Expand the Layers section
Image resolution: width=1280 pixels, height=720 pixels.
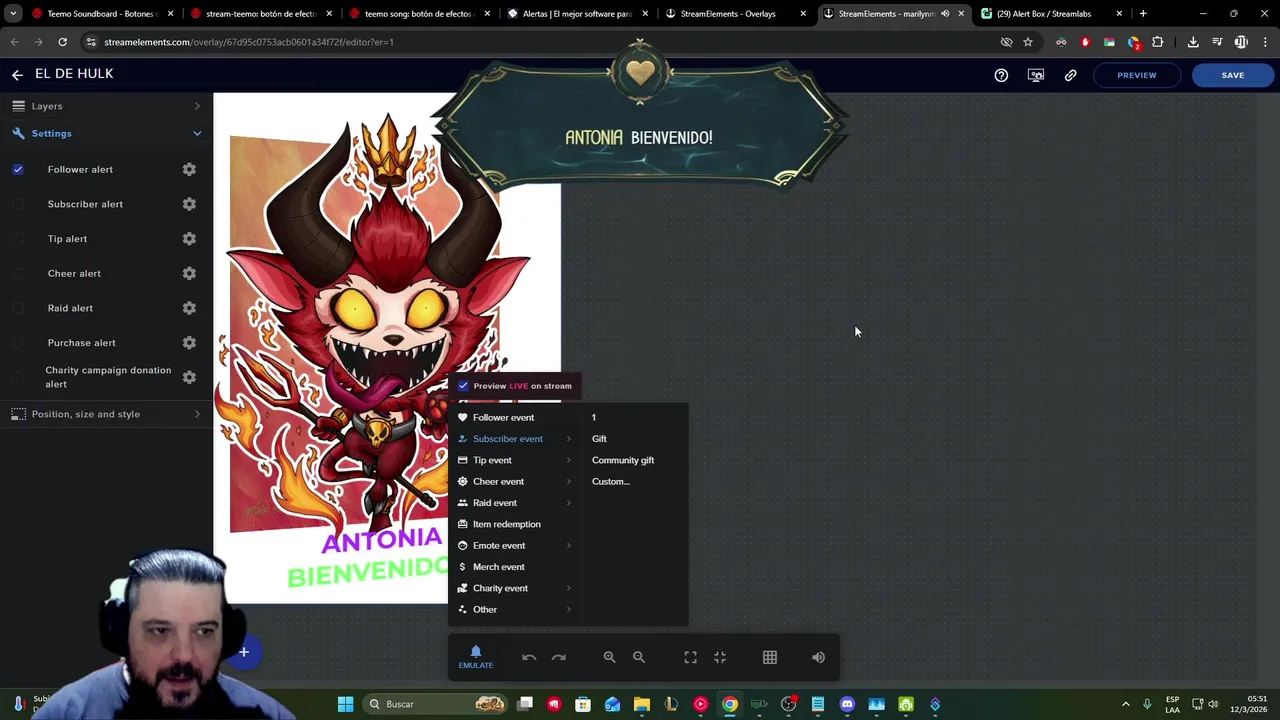pyautogui.click(x=106, y=106)
